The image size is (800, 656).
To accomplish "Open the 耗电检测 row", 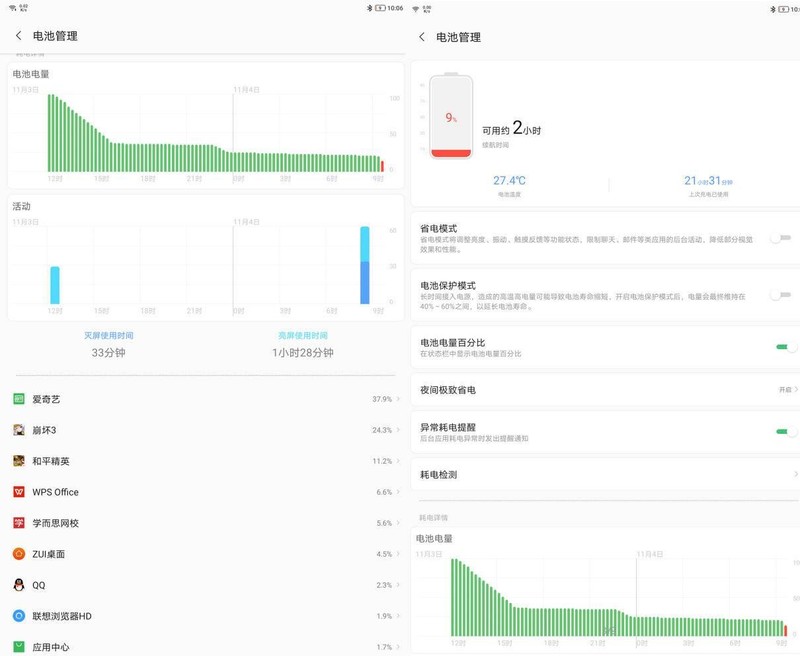I will [605, 474].
